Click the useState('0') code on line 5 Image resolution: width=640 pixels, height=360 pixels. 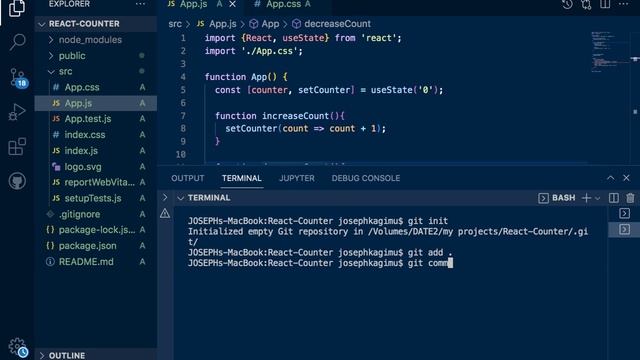coord(407,90)
